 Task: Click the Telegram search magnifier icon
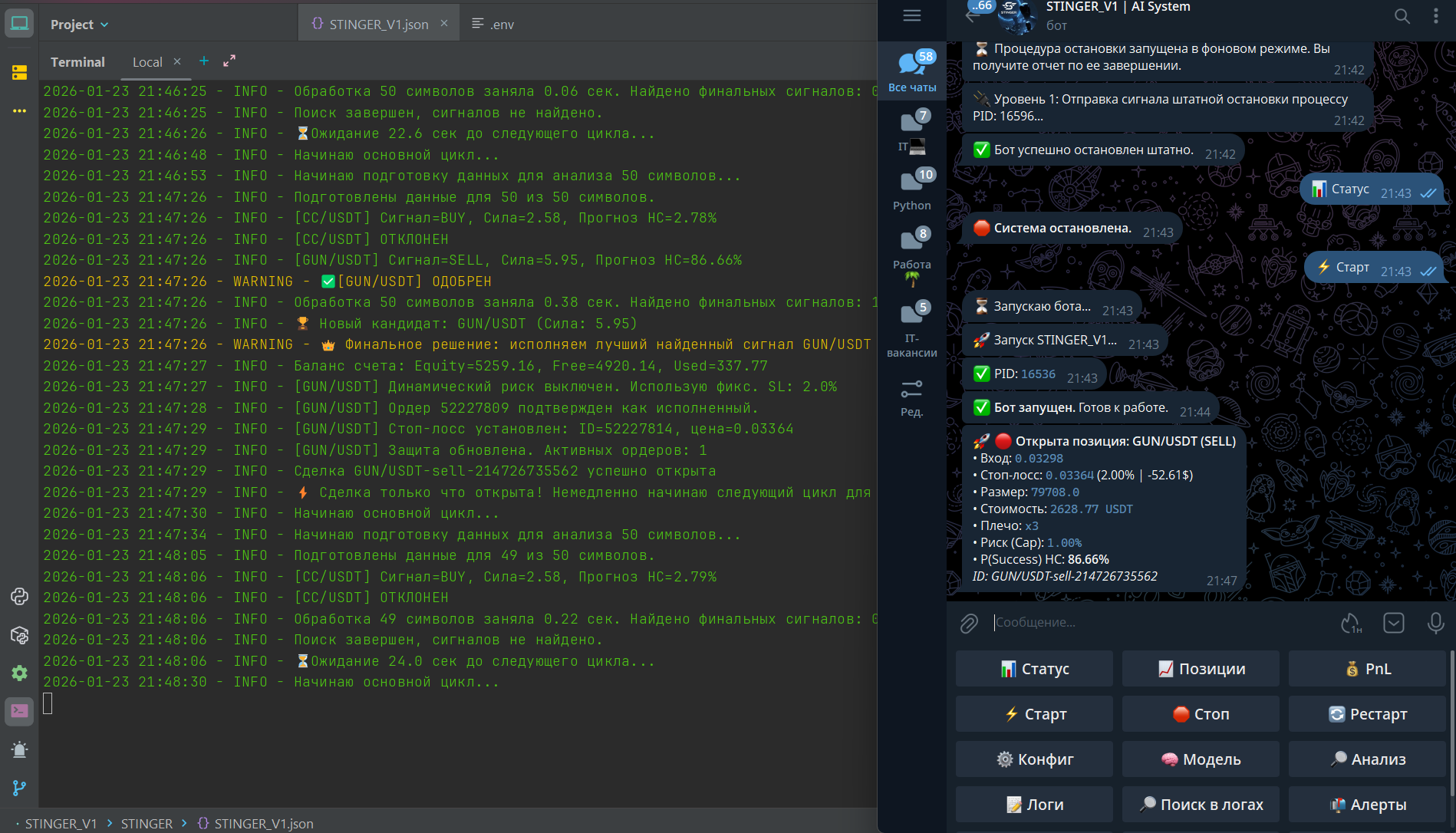point(1402,16)
